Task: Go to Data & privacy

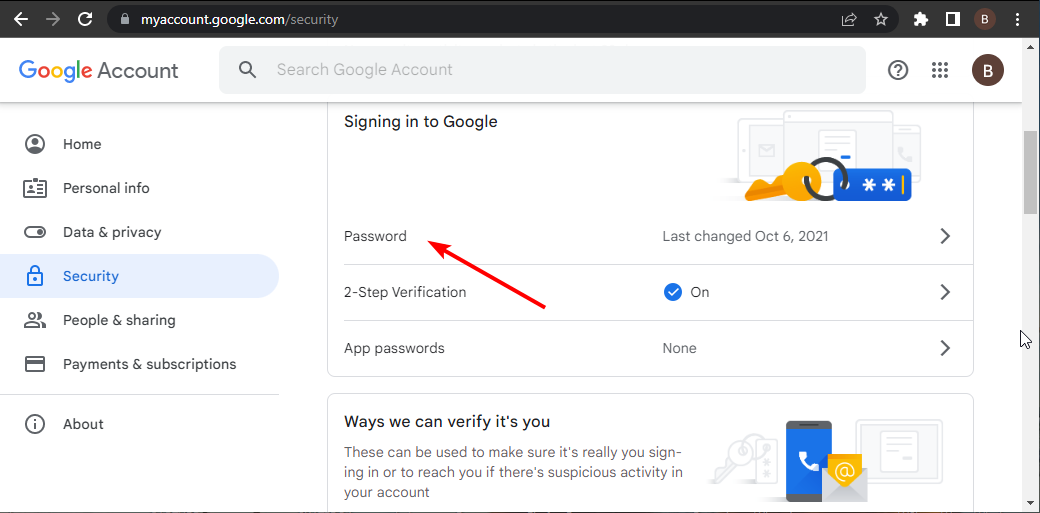Action: (112, 232)
